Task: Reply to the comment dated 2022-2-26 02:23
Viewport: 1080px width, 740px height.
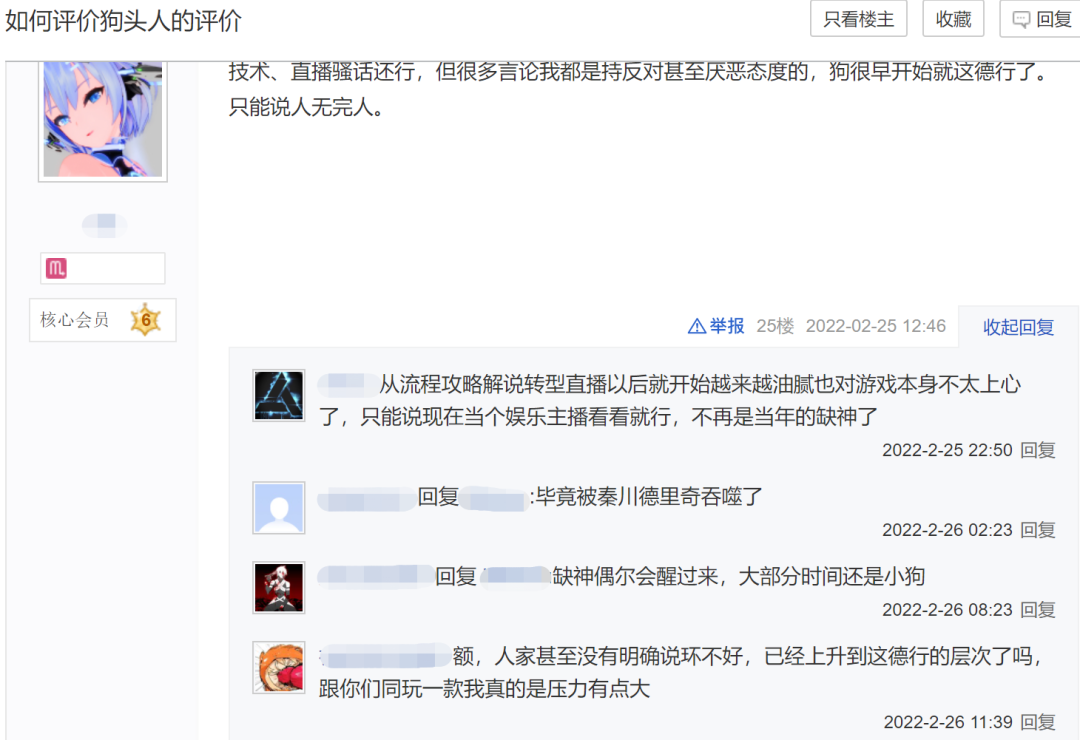Action: click(1037, 530)
